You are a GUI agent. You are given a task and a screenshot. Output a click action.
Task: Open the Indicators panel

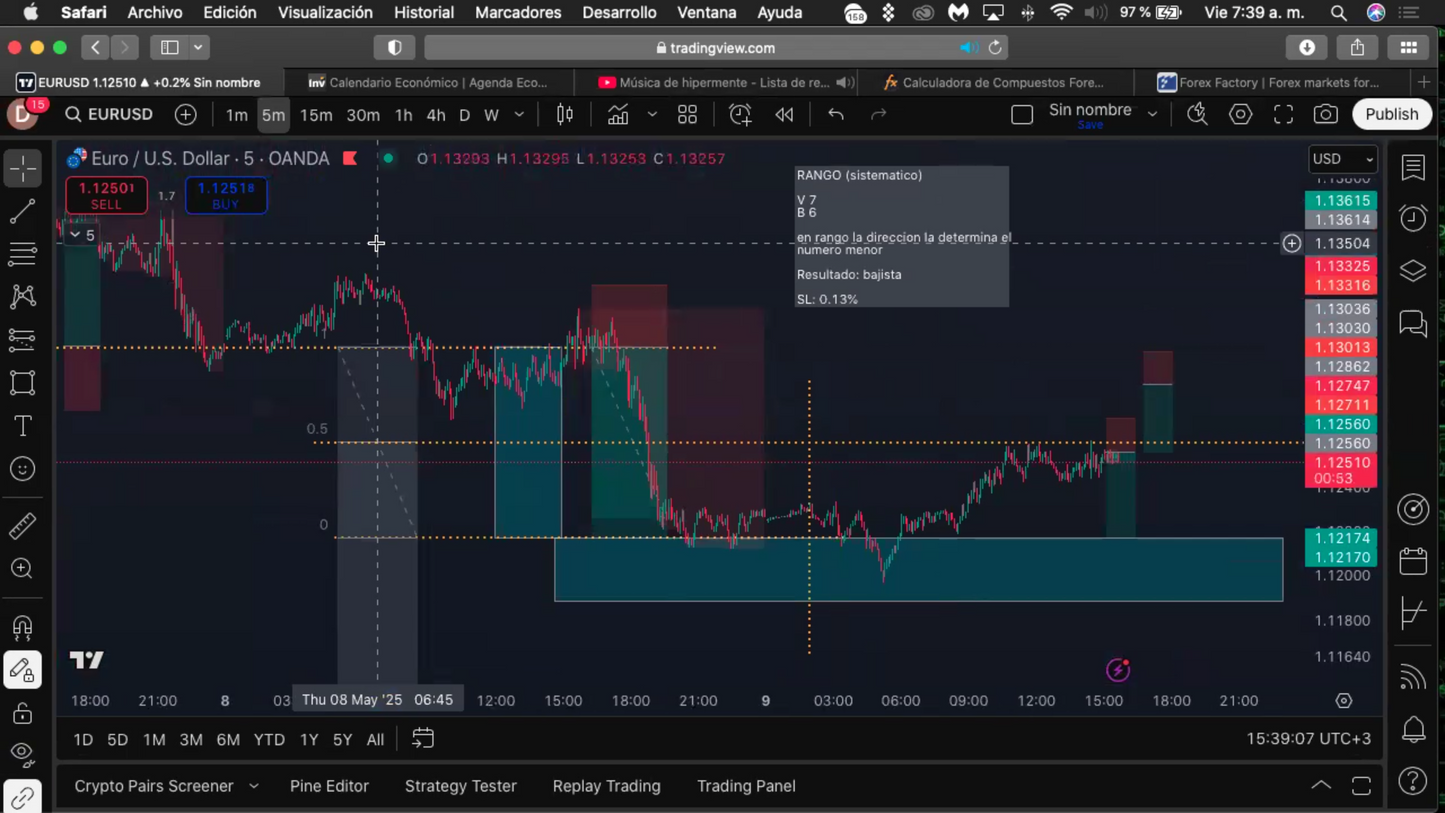(618, 114)
